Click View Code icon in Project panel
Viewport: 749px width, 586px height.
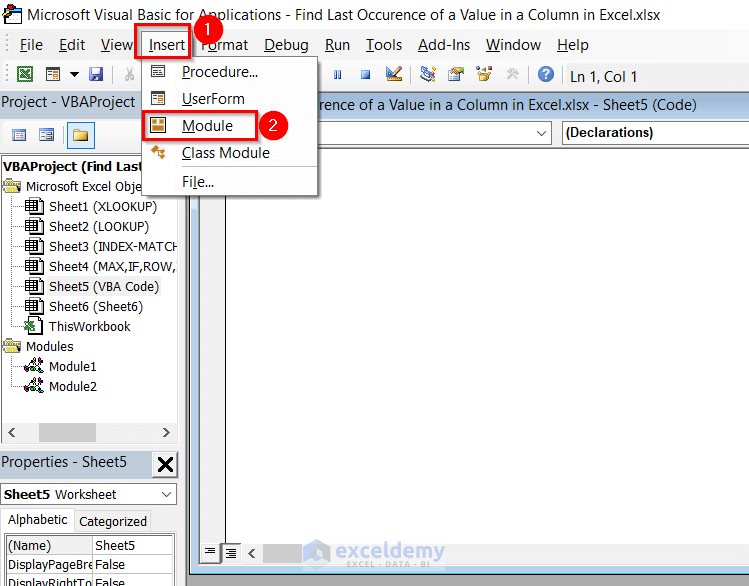coord(19,135)
